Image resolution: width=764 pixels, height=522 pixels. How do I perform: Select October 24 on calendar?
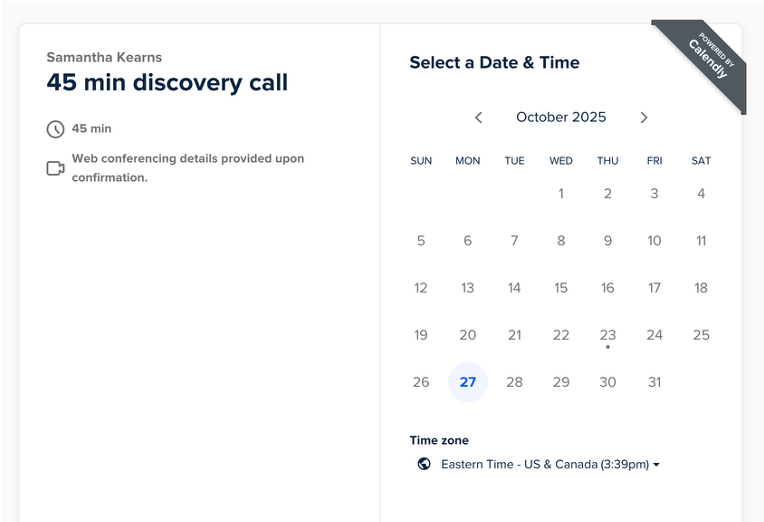(654, 335)
